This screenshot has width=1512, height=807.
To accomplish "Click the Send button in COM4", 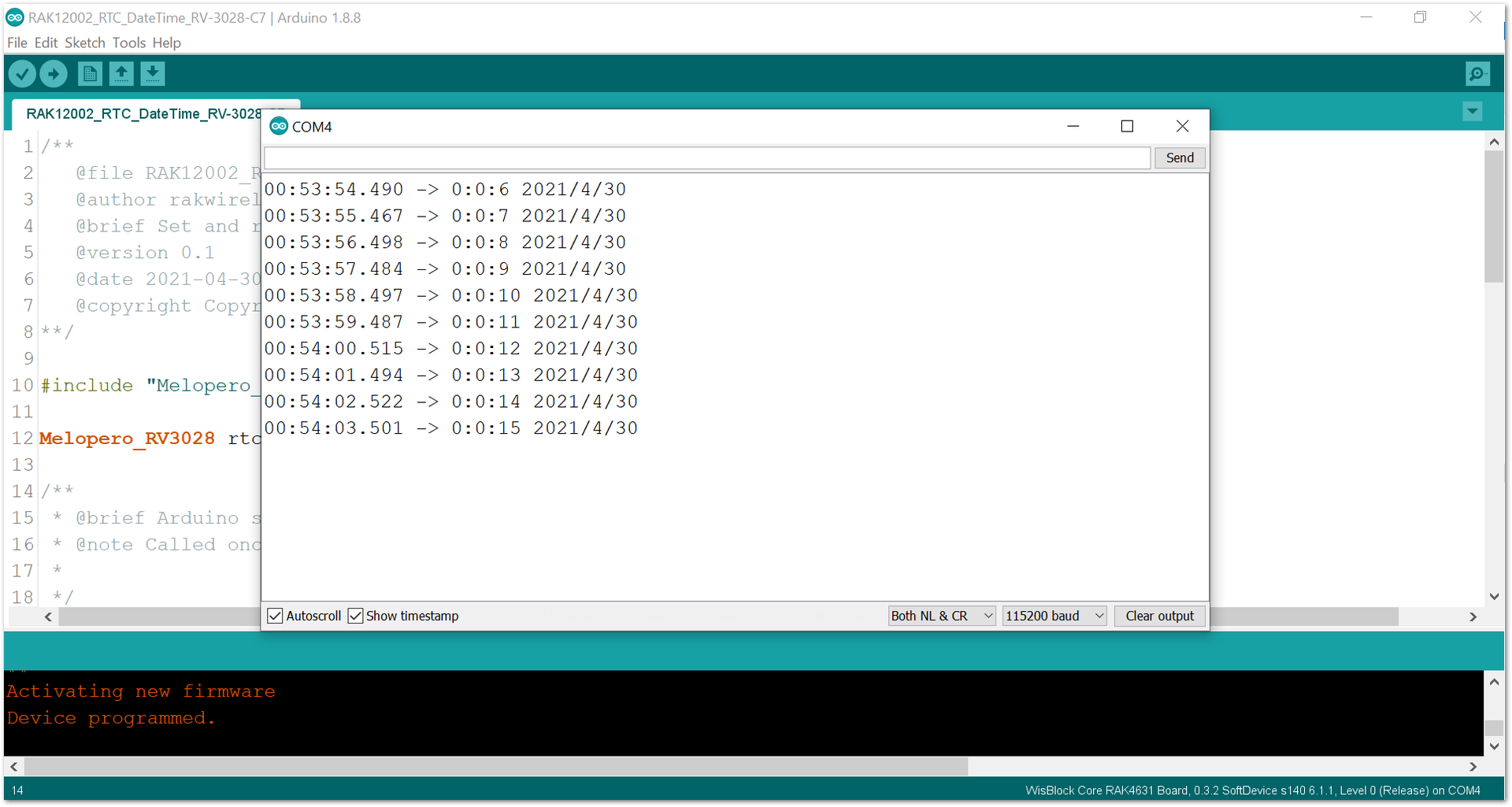I will pyautogui.click(x=1180, y=157).
